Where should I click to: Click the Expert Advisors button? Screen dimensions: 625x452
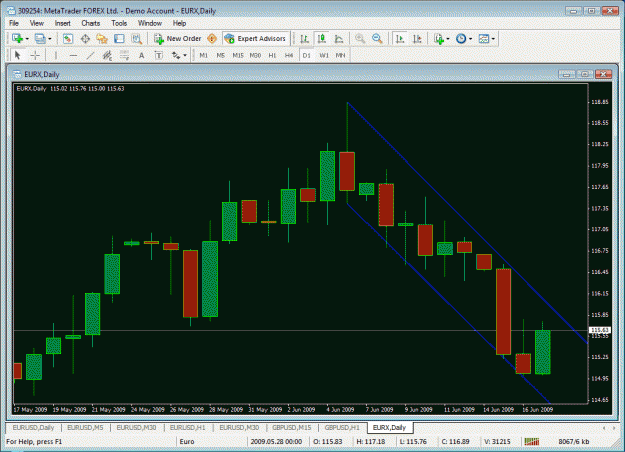(256, 39)
